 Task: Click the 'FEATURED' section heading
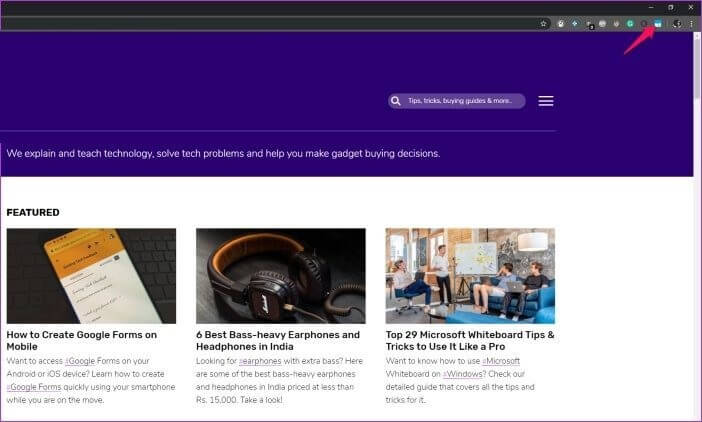33,213
